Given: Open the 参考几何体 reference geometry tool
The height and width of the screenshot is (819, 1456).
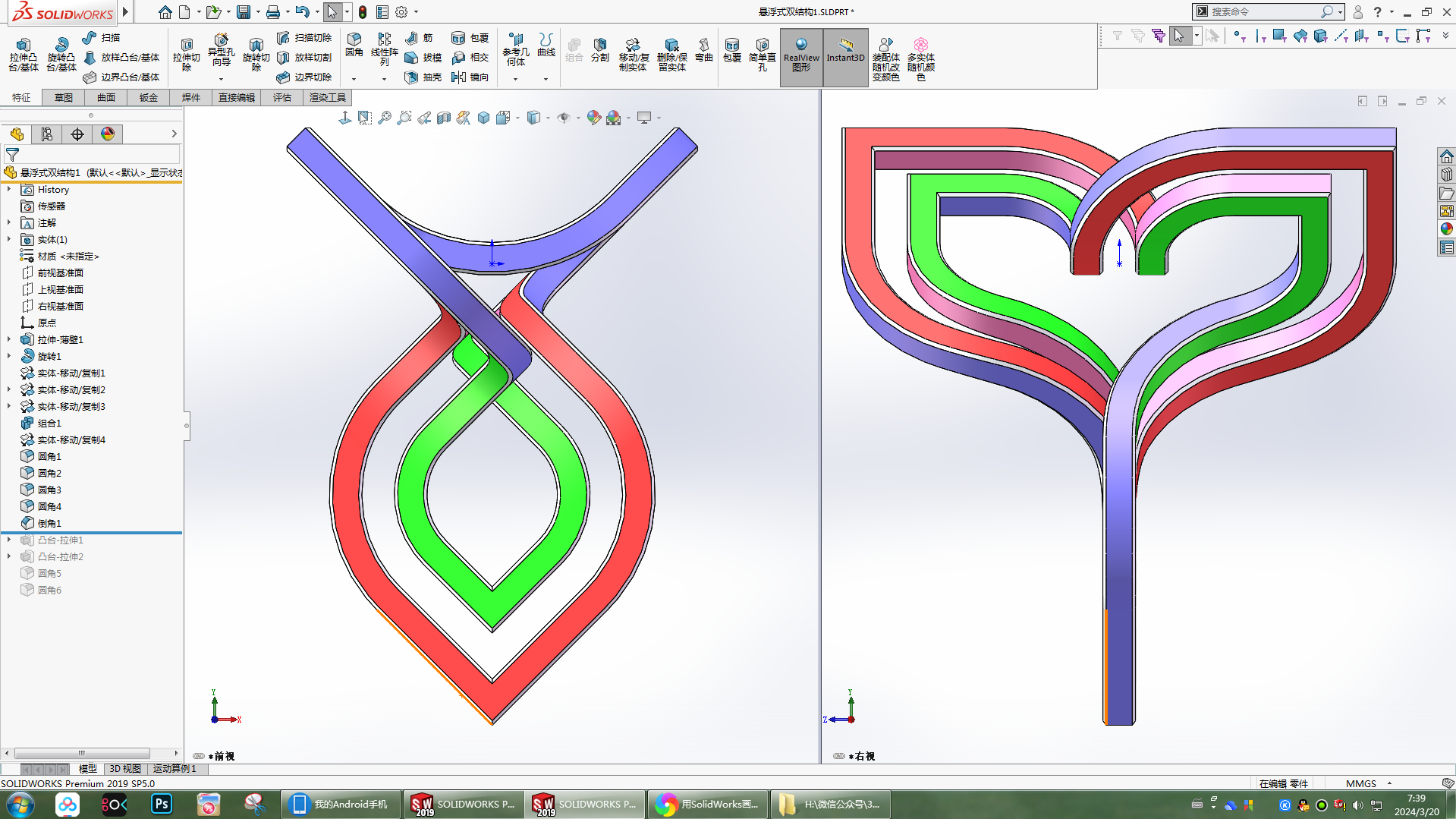Looking at the screenshot, I should click(x=516, y=49).
